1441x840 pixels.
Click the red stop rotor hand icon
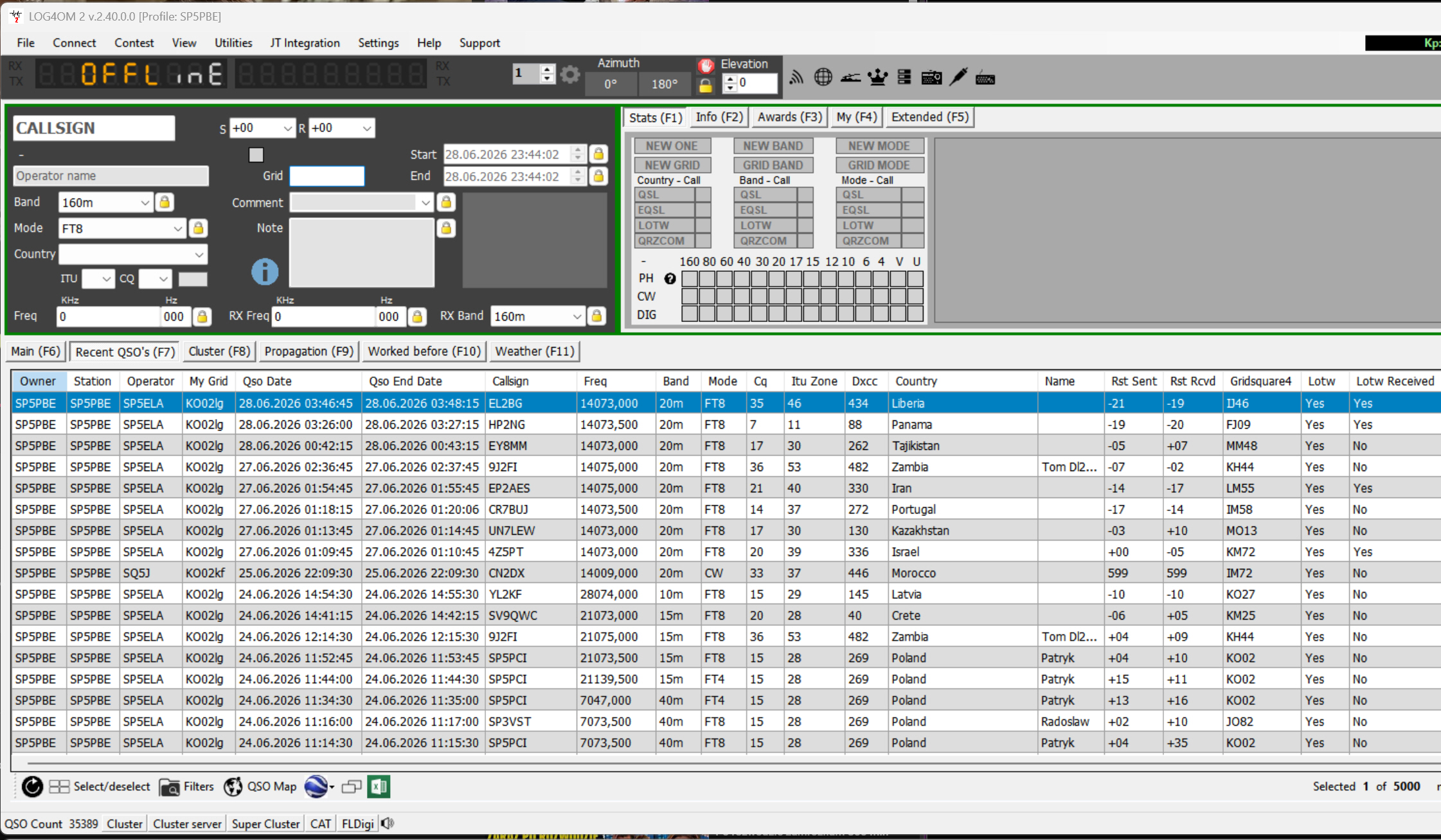(x=706, y=66)
